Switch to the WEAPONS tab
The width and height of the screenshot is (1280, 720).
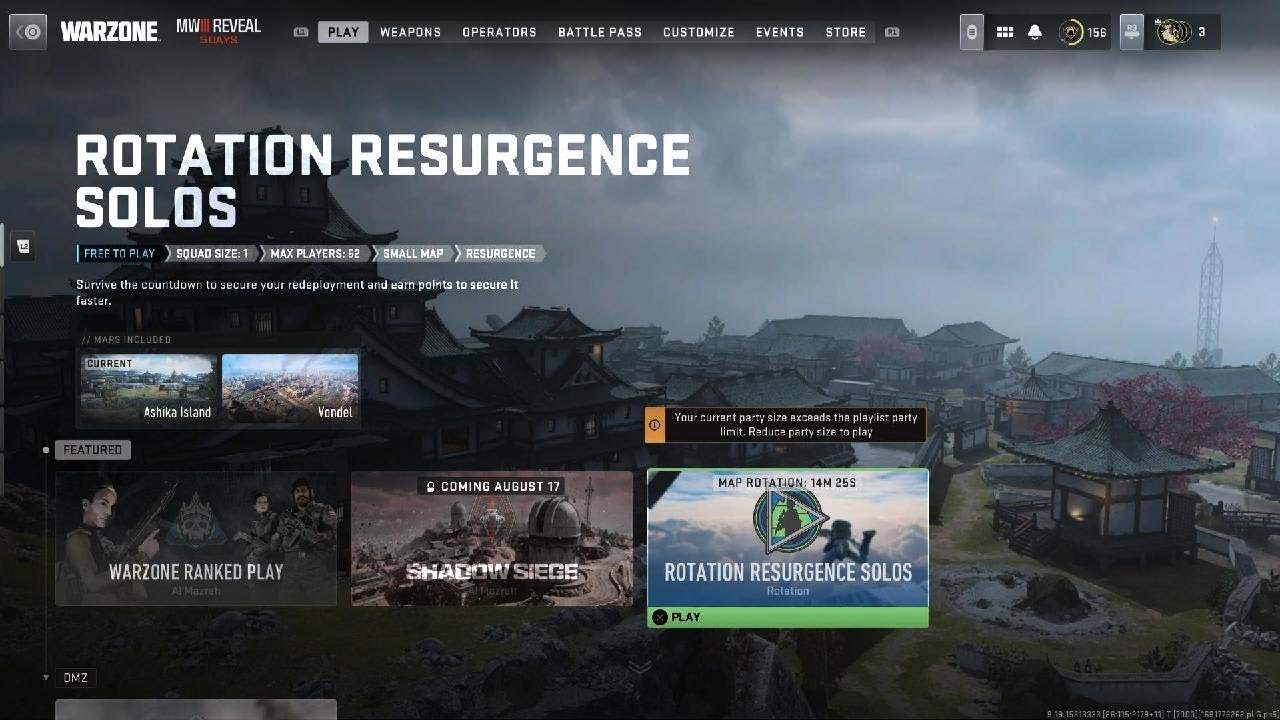[x=410, y=32]
